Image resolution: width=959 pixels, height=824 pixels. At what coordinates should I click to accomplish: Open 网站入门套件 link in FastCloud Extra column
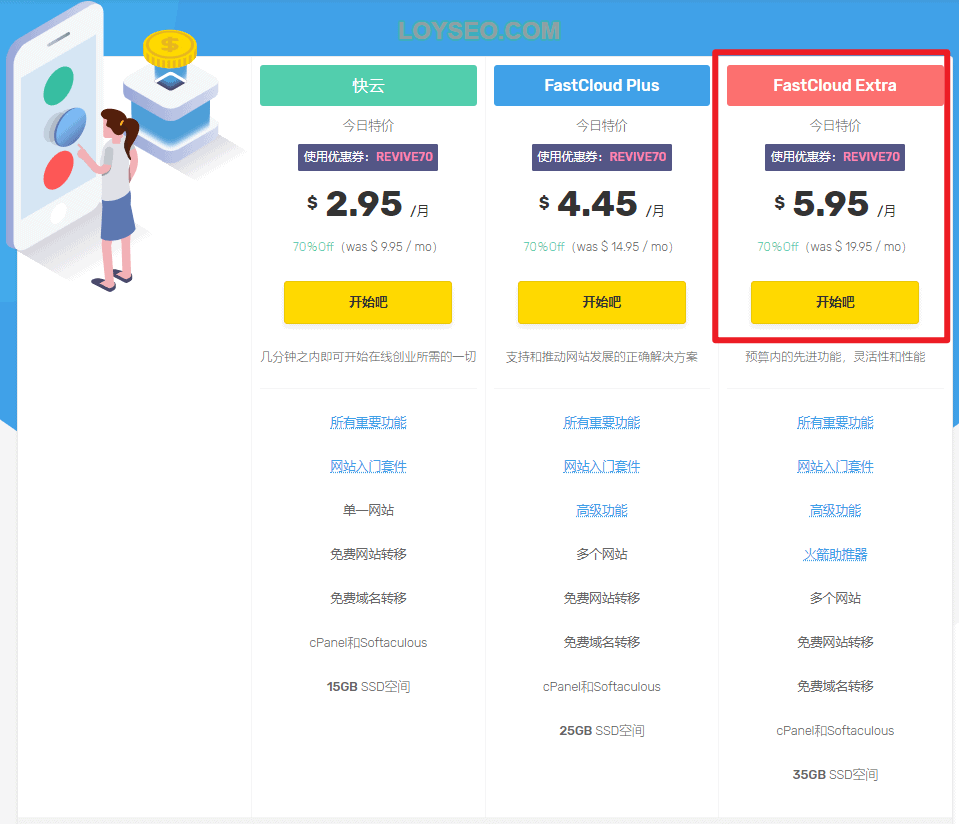point(835,467)
